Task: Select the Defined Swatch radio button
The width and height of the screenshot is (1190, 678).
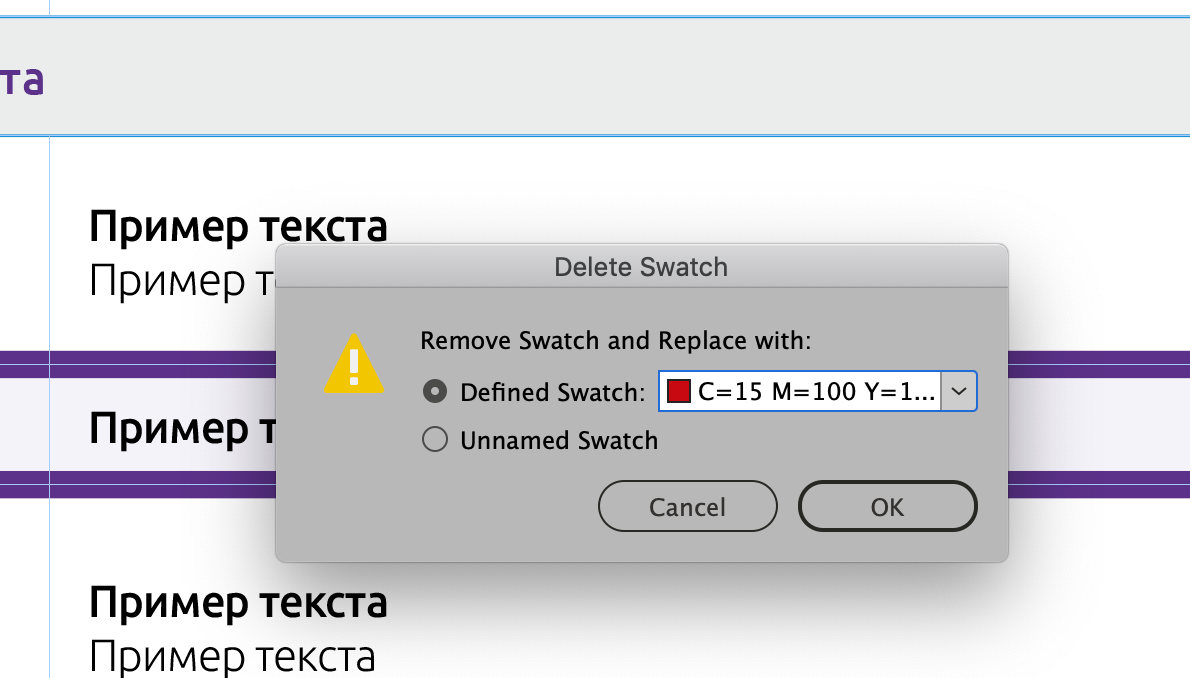Action: tap(435, 392)
